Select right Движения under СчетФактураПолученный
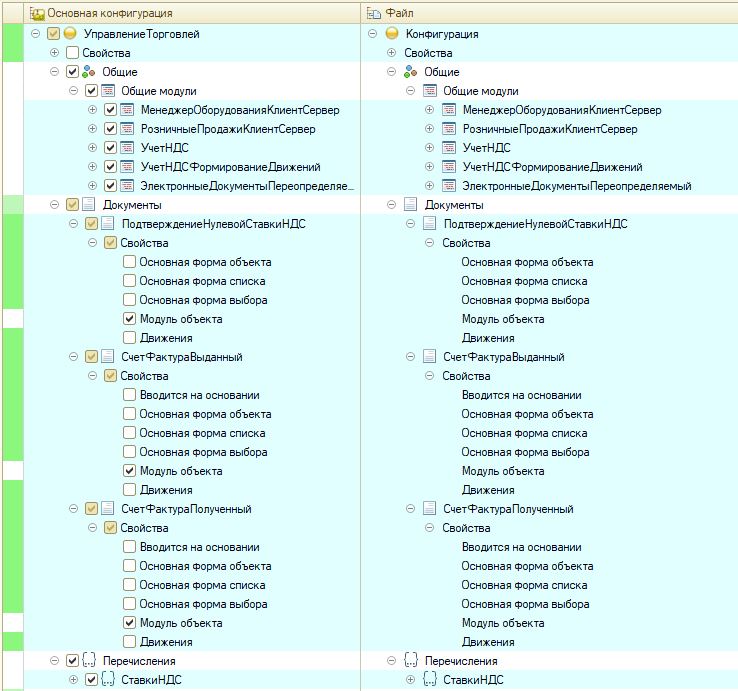Image resolution: width=738 pixels, height=691 pixels. click(x=488, y=642)
